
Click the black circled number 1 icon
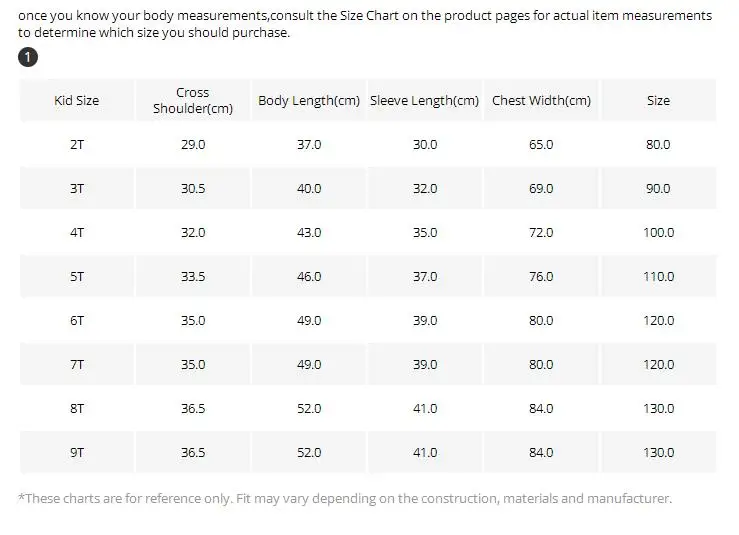(x=28, y=58)
